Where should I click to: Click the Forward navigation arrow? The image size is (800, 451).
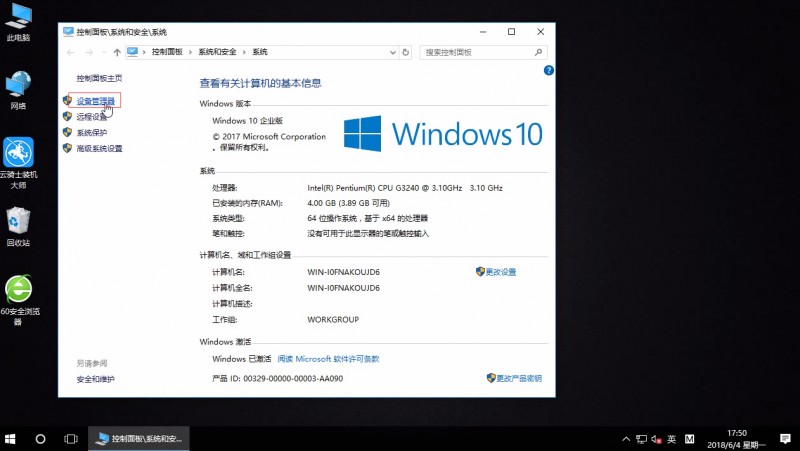coord(89,52)
